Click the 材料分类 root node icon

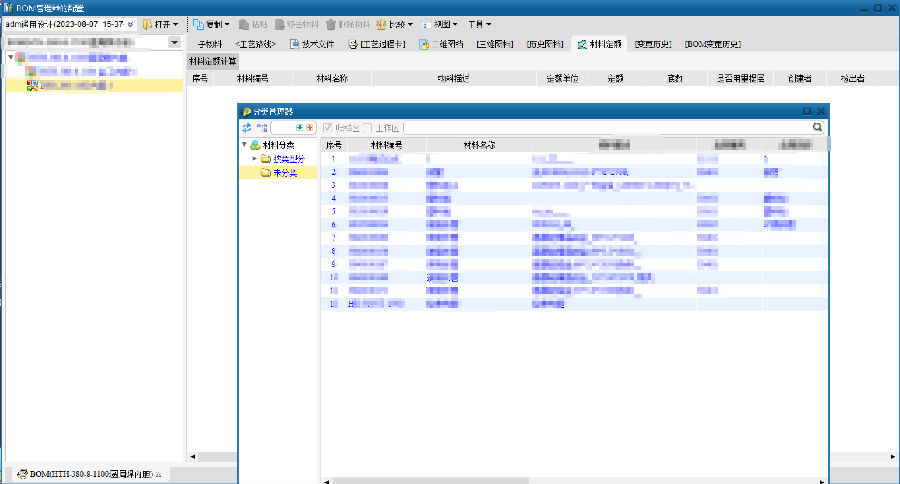pos(256,145)
